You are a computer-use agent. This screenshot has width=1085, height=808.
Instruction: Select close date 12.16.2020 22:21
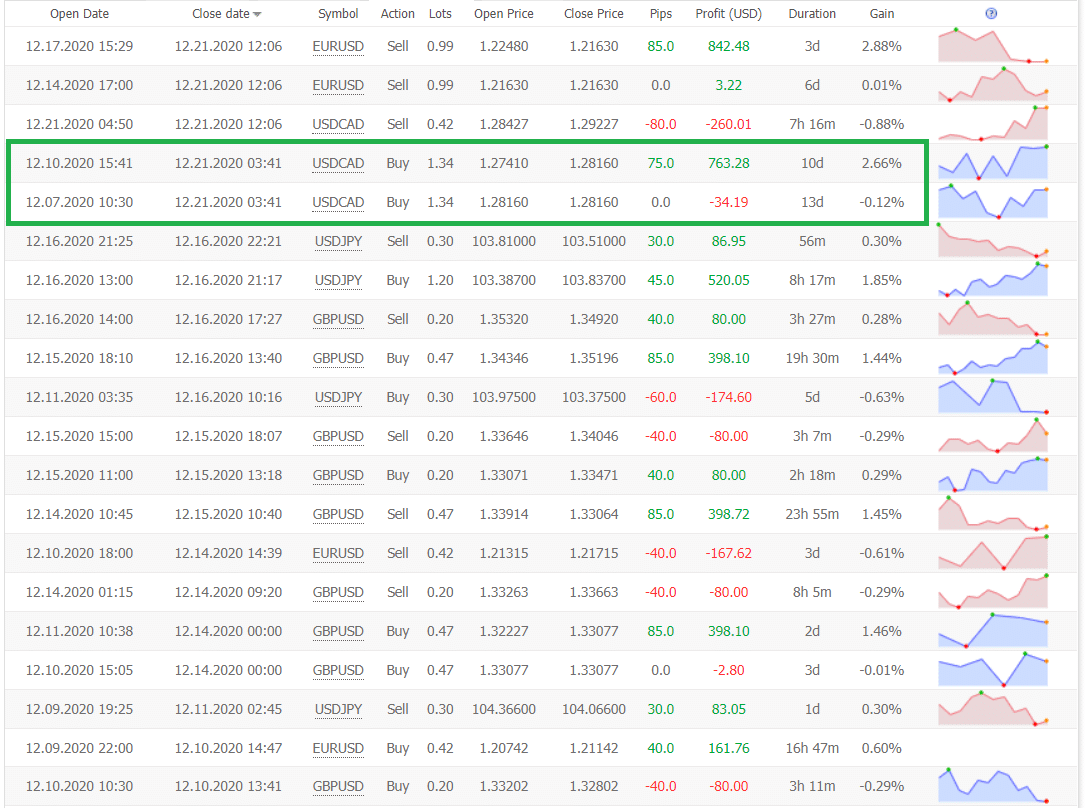pyautogui.click(x=228, y=241)
